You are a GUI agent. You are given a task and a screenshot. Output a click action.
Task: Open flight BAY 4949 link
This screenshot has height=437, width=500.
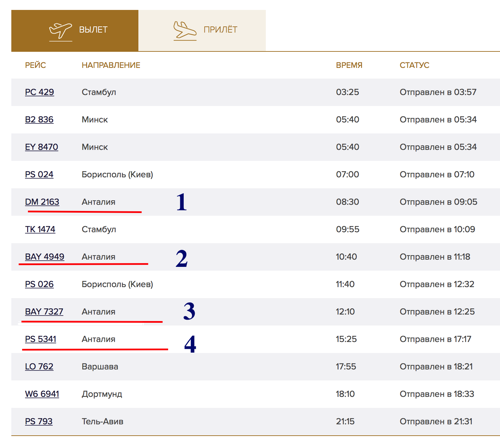45,257
